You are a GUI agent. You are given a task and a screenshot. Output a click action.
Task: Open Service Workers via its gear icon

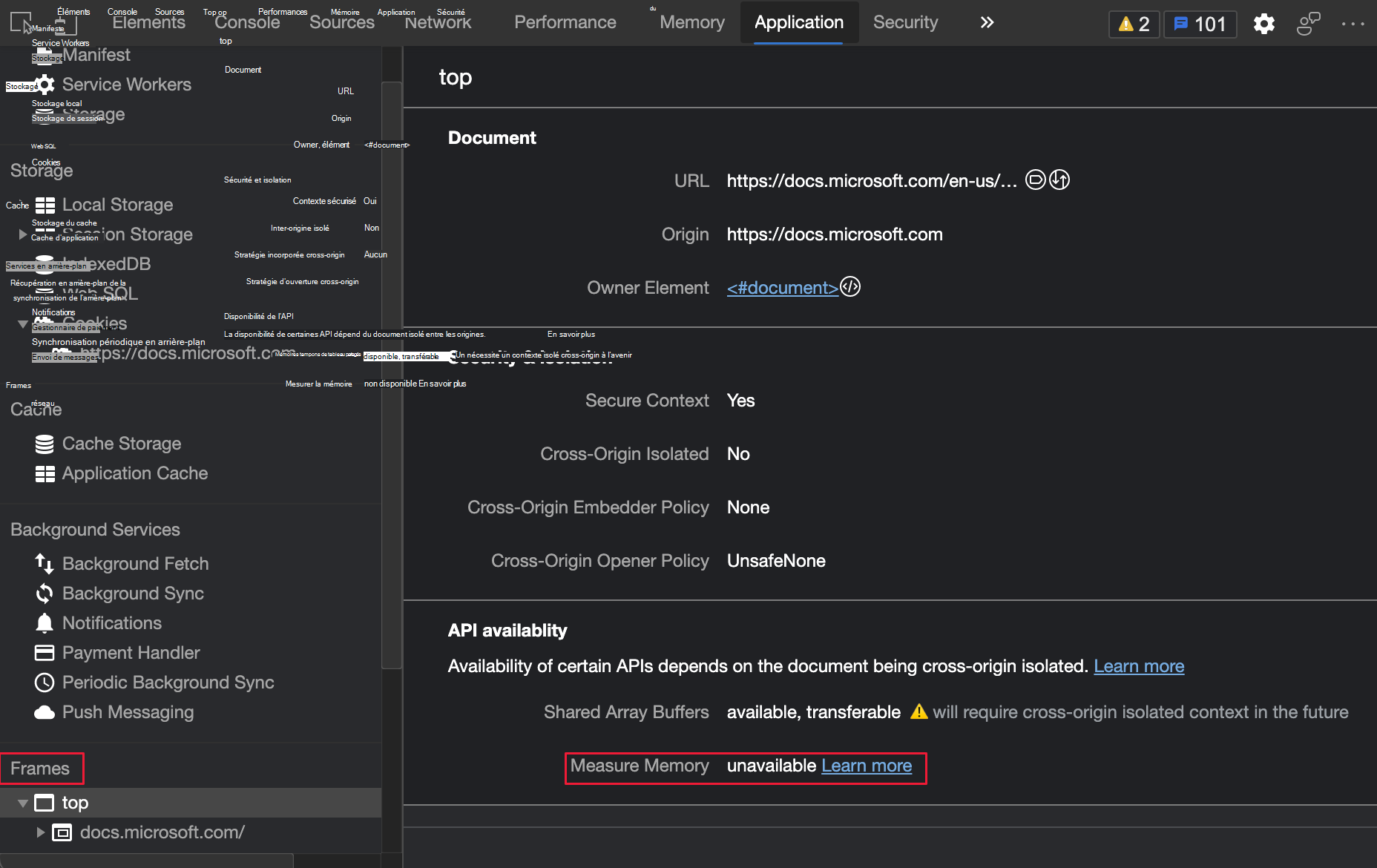coord(45,85)
